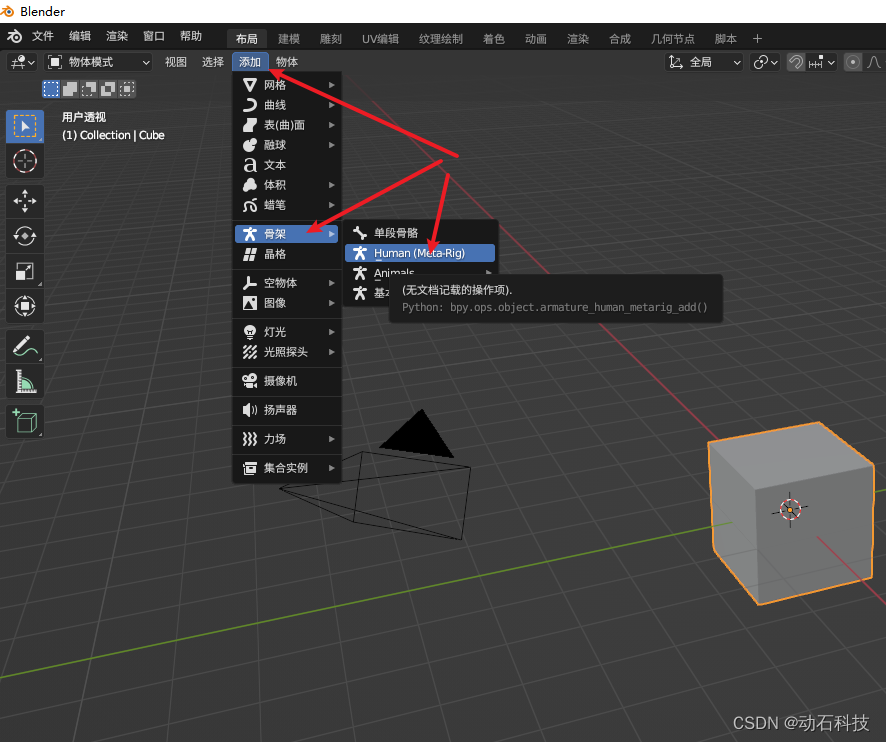
Task: Add a new workspace with plus
Action: coord(758,39)
